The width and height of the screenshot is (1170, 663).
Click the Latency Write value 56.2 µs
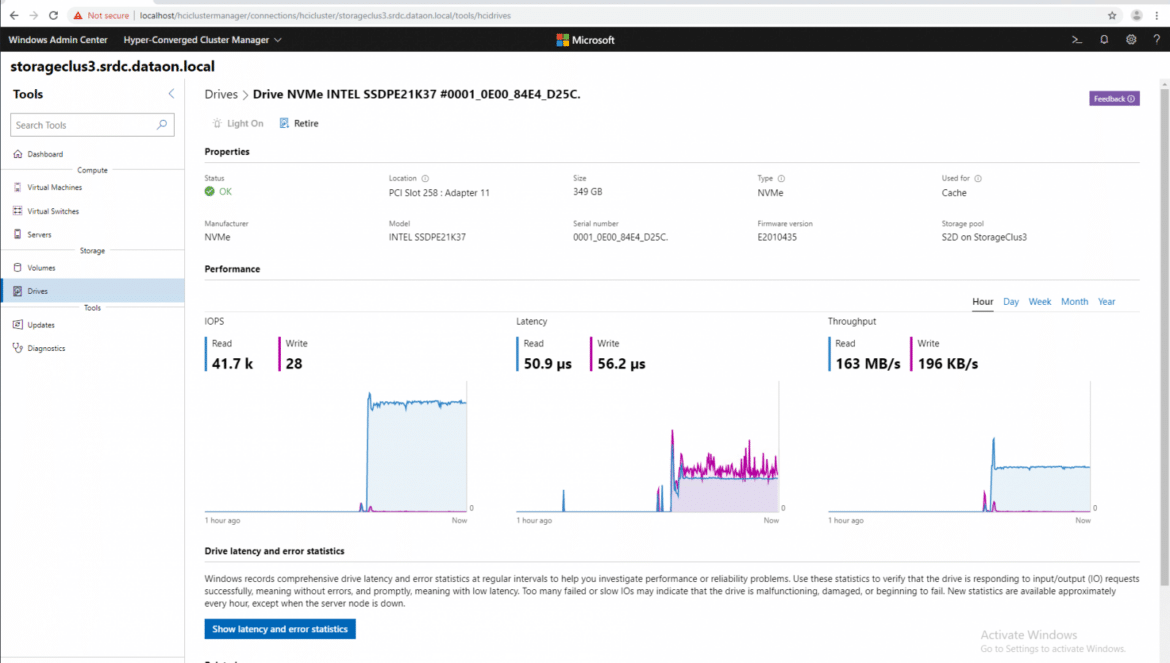(622, 363)
